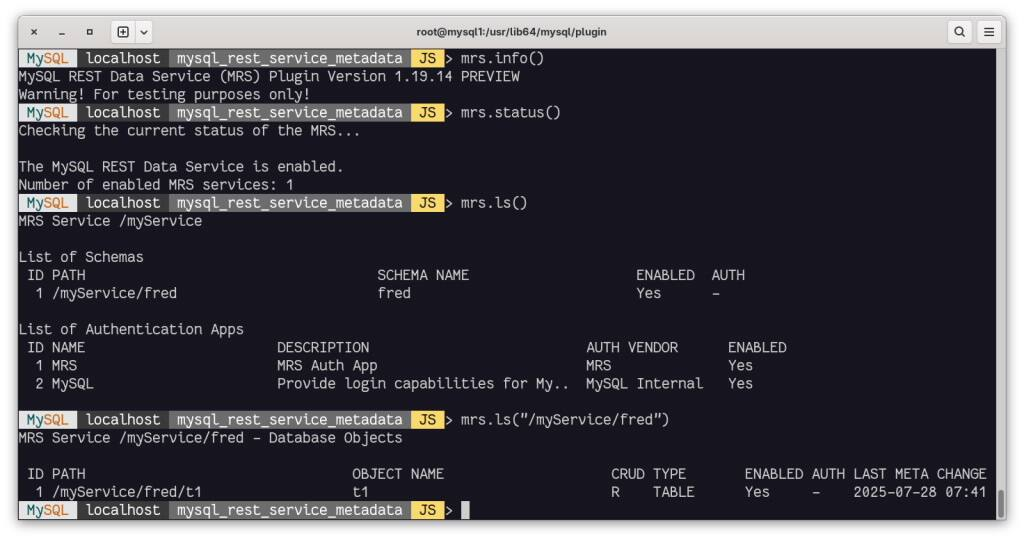Click the Plugin Version 1.19.14 PREVIEW line
This screenshot has width=1024, height=540.
[x=269, y=76]
